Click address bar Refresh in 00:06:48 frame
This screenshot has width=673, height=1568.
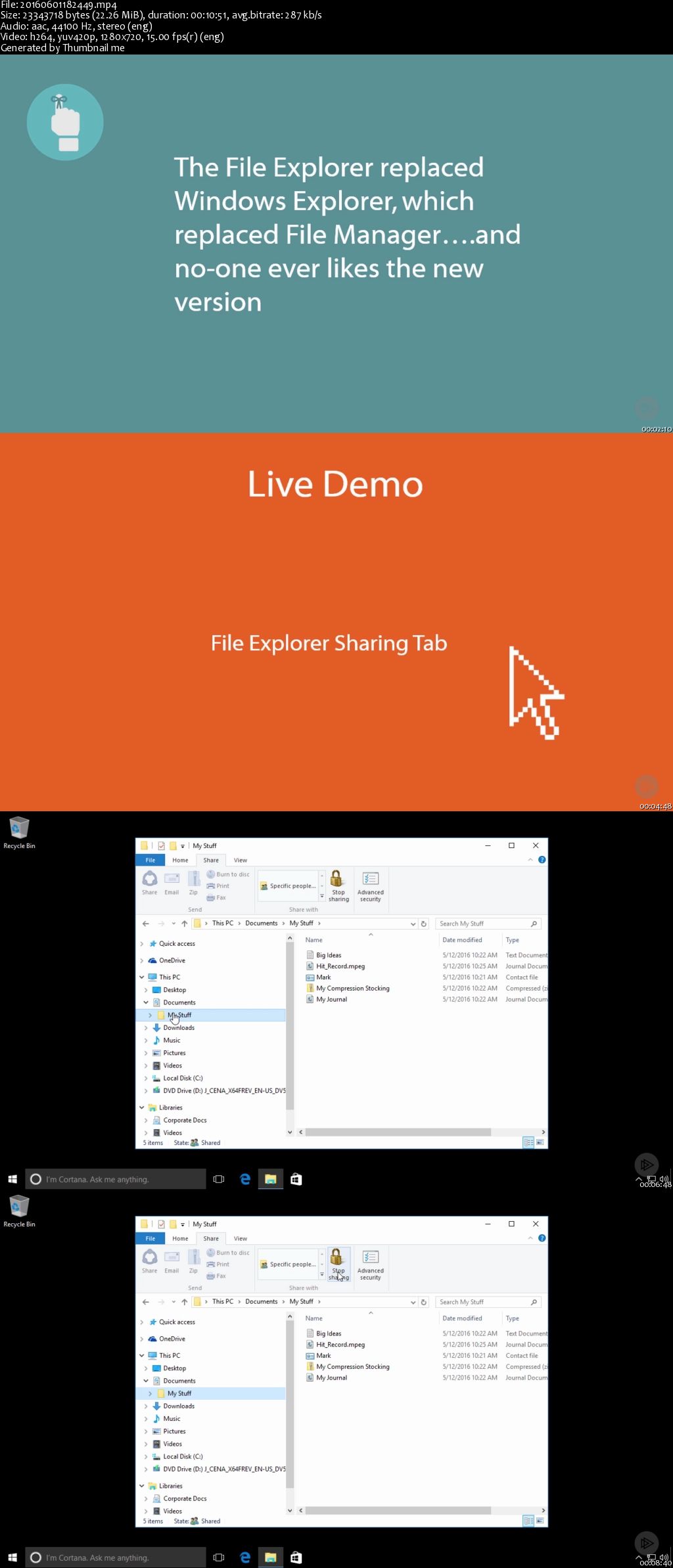point(424,924)
